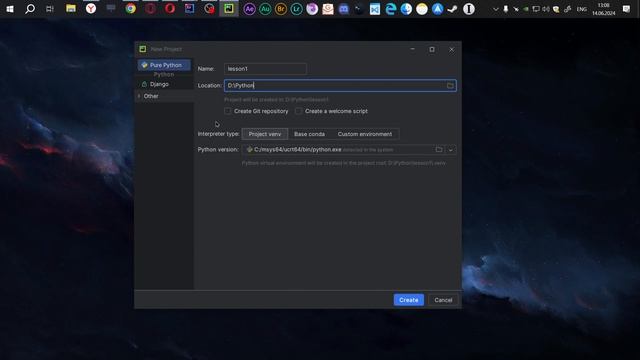The image size is (640, 360).
Task: Open the blue arrow app on the taskbar
Action: pos(438,9)
